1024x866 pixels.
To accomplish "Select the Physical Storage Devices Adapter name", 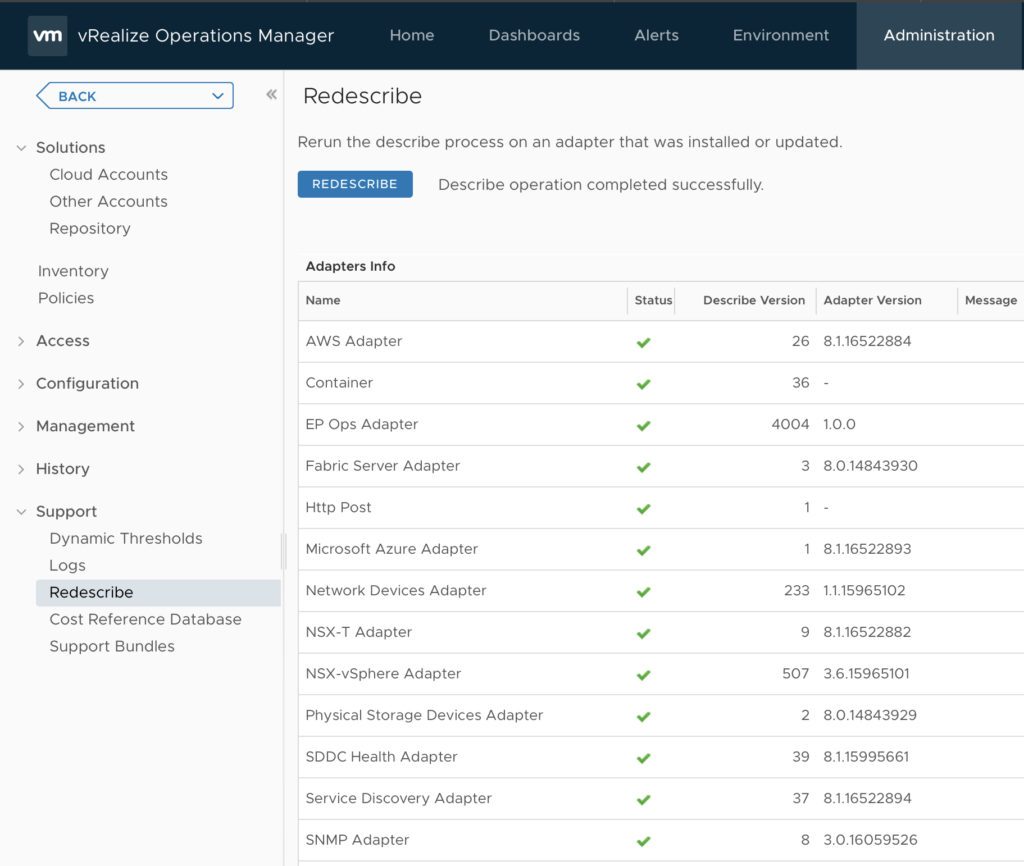I will [424, 715].
